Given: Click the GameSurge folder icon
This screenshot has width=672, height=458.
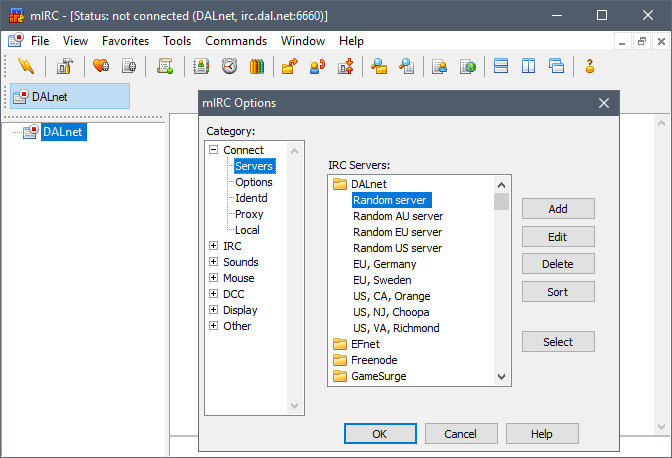Looking at the screenshot, I should (x=340, y=376).
